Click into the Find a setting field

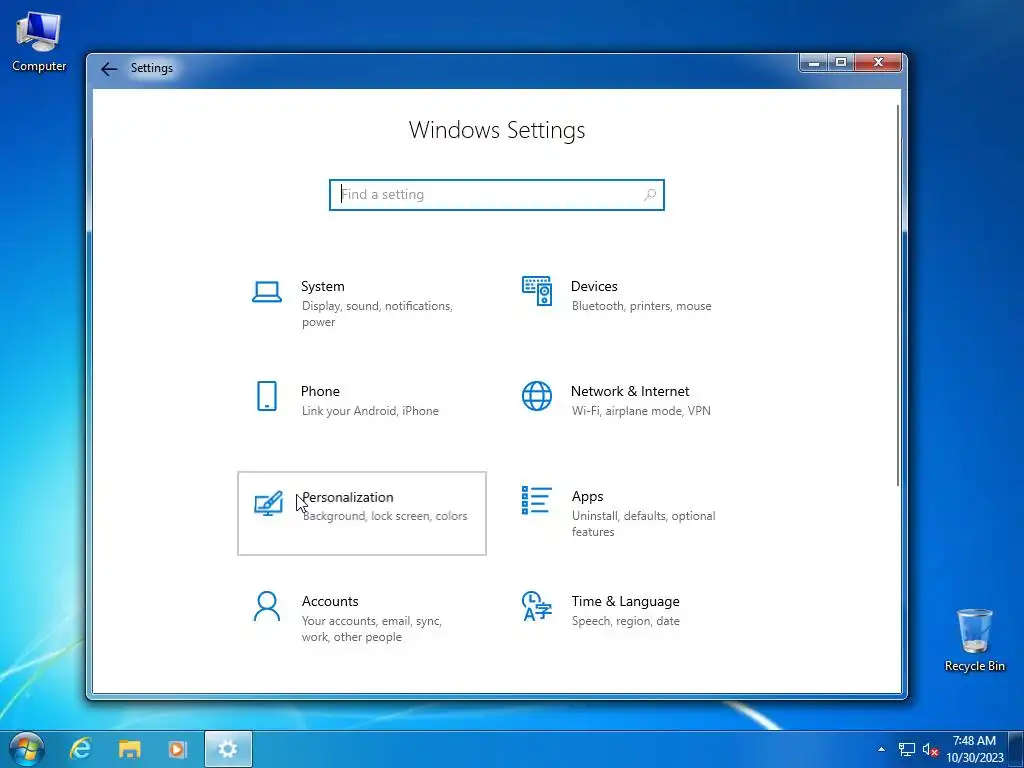click(x=497, y=195)
